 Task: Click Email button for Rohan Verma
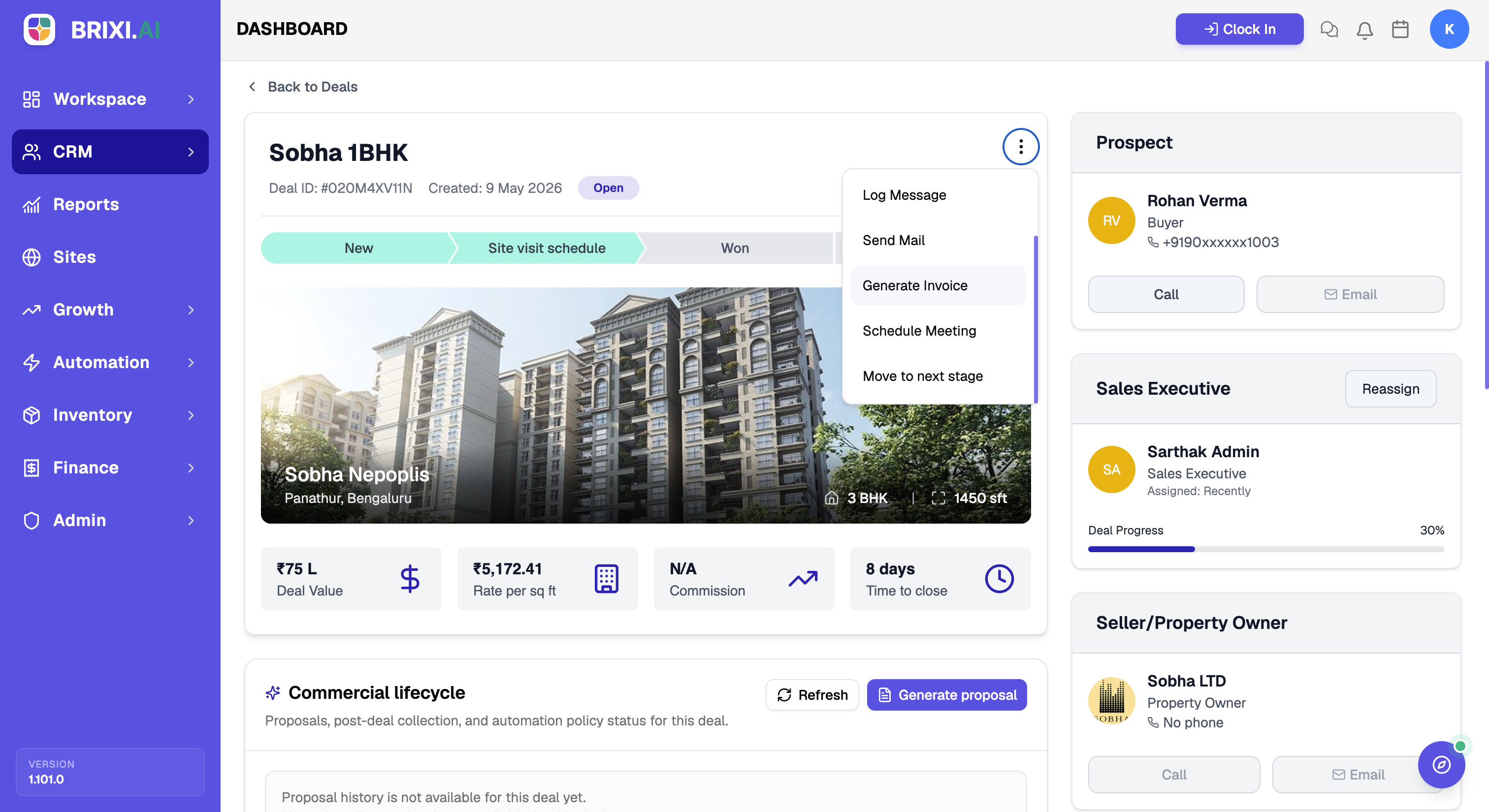point(1350,295)
